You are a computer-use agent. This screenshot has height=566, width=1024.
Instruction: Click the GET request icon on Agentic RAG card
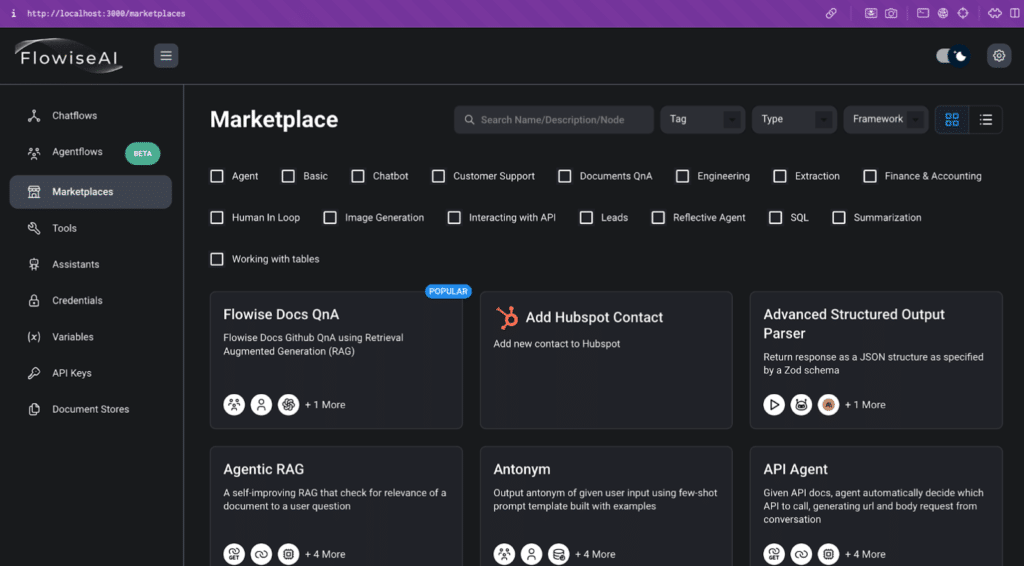point(234,554)
